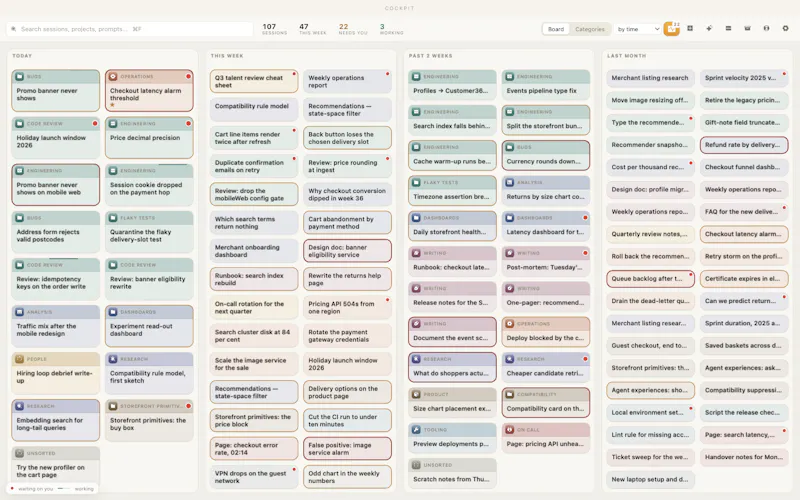Open 'New laptop setup and d...' card
The width and height of the screenshot is (800, 500).
pos(651,480)
